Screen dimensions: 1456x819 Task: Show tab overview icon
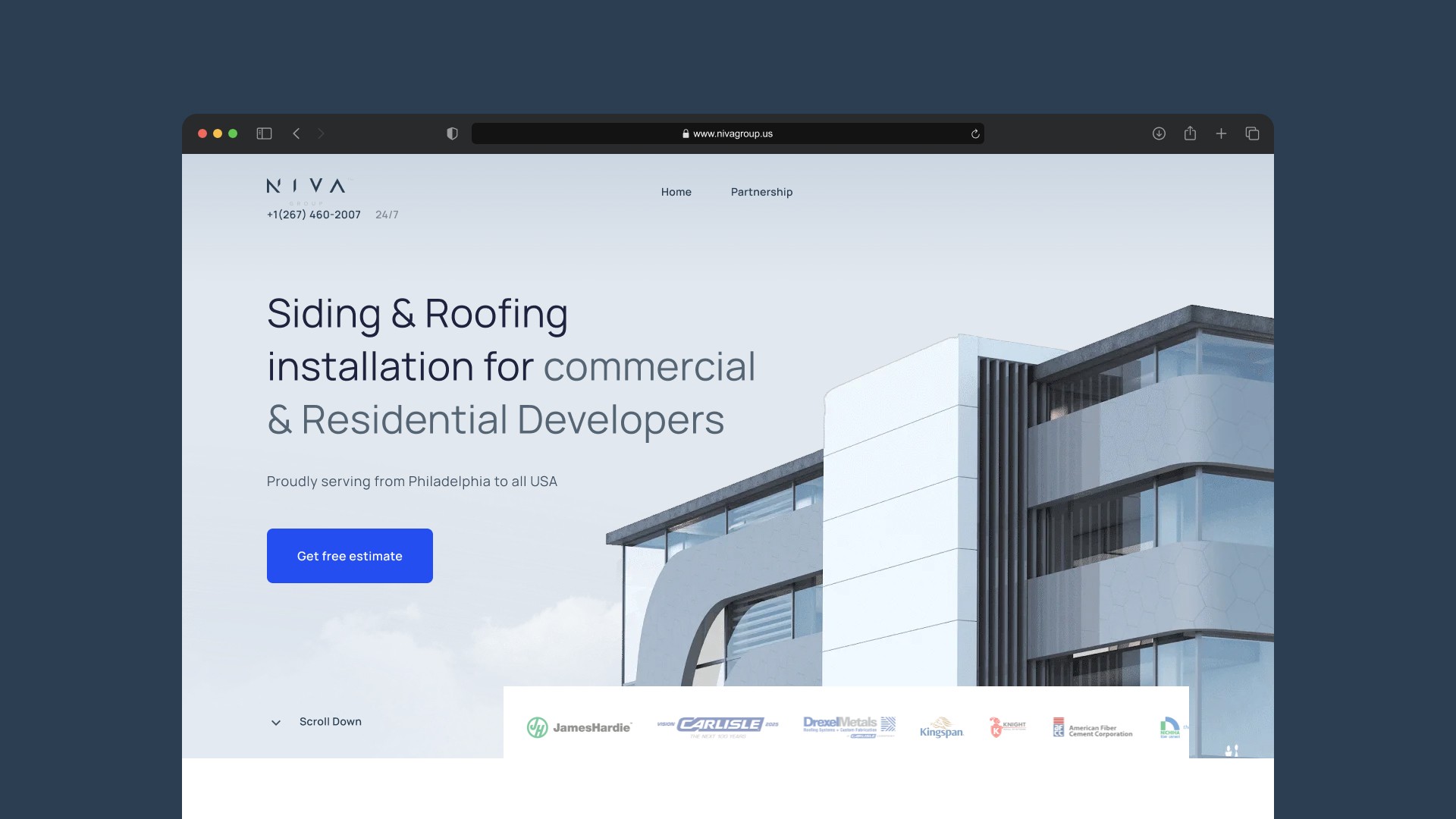point(1252,133)
